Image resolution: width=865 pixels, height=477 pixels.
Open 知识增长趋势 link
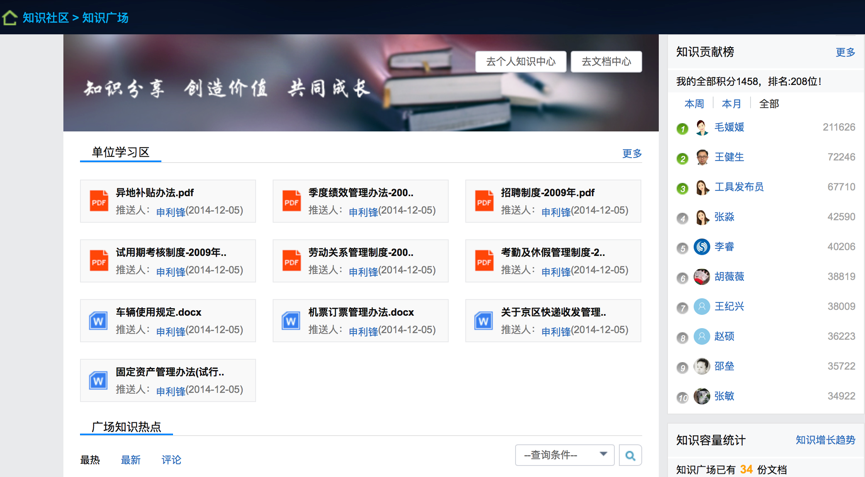pos(825,440)
